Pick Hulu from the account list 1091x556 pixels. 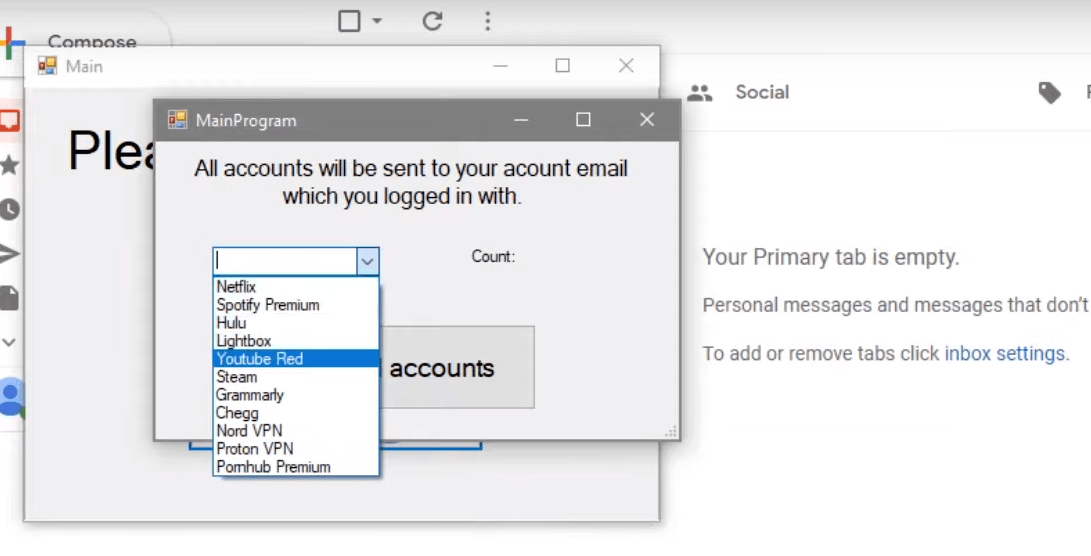coord(296,323)
